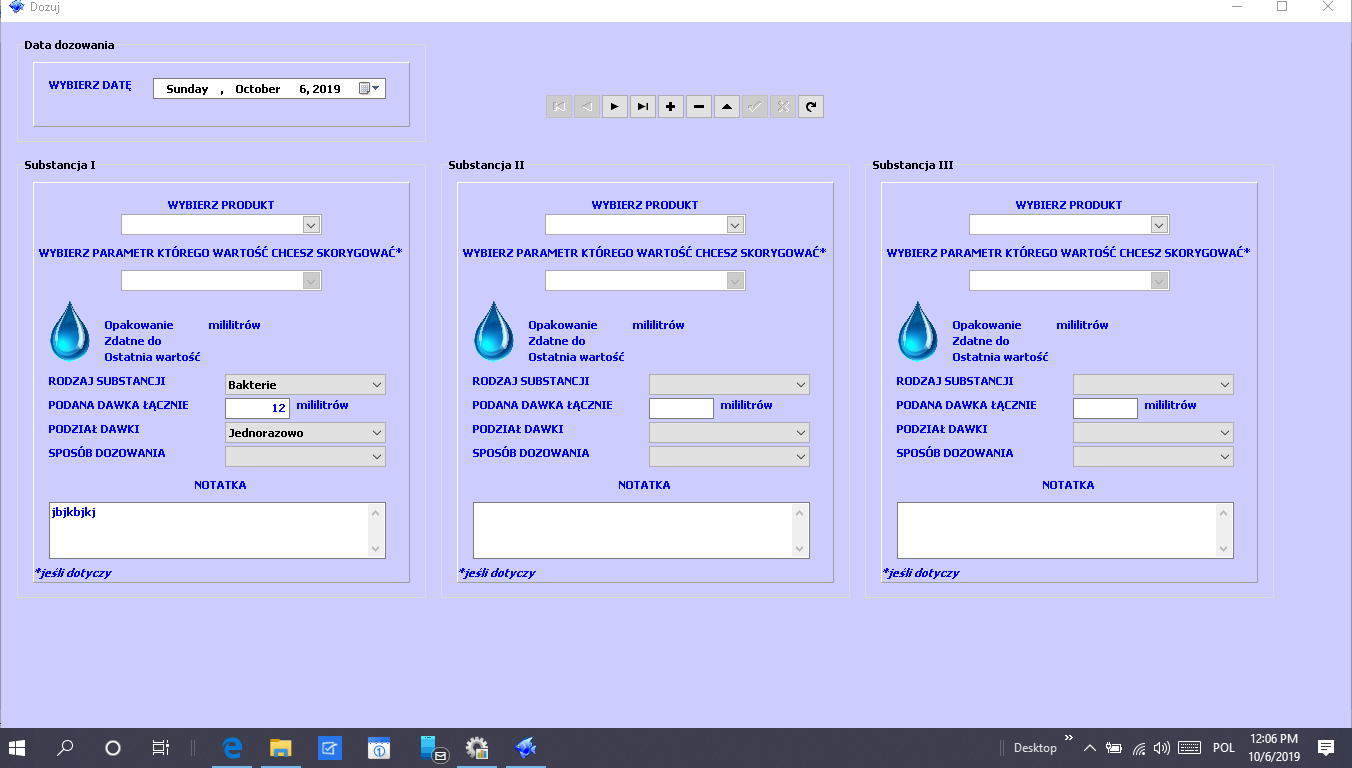The width and height of the screenshot is (1352, 768).
Task: Insert a new record with plus button
Action: (671, 106)
